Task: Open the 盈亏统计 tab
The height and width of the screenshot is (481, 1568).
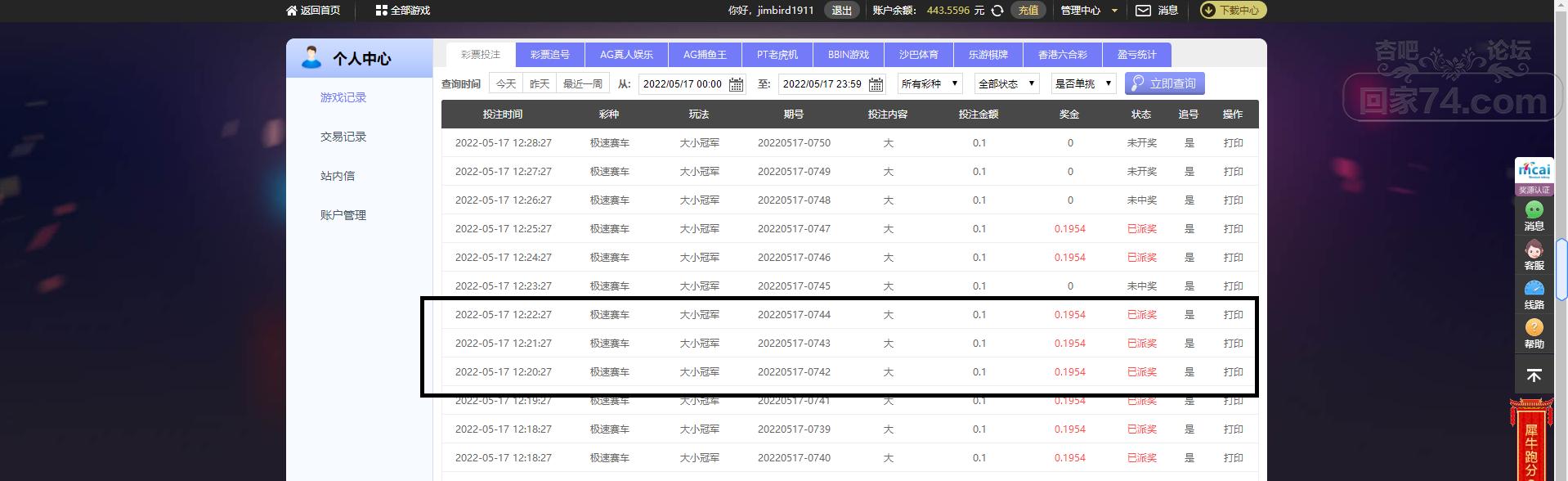Action: click(1137, 55)
